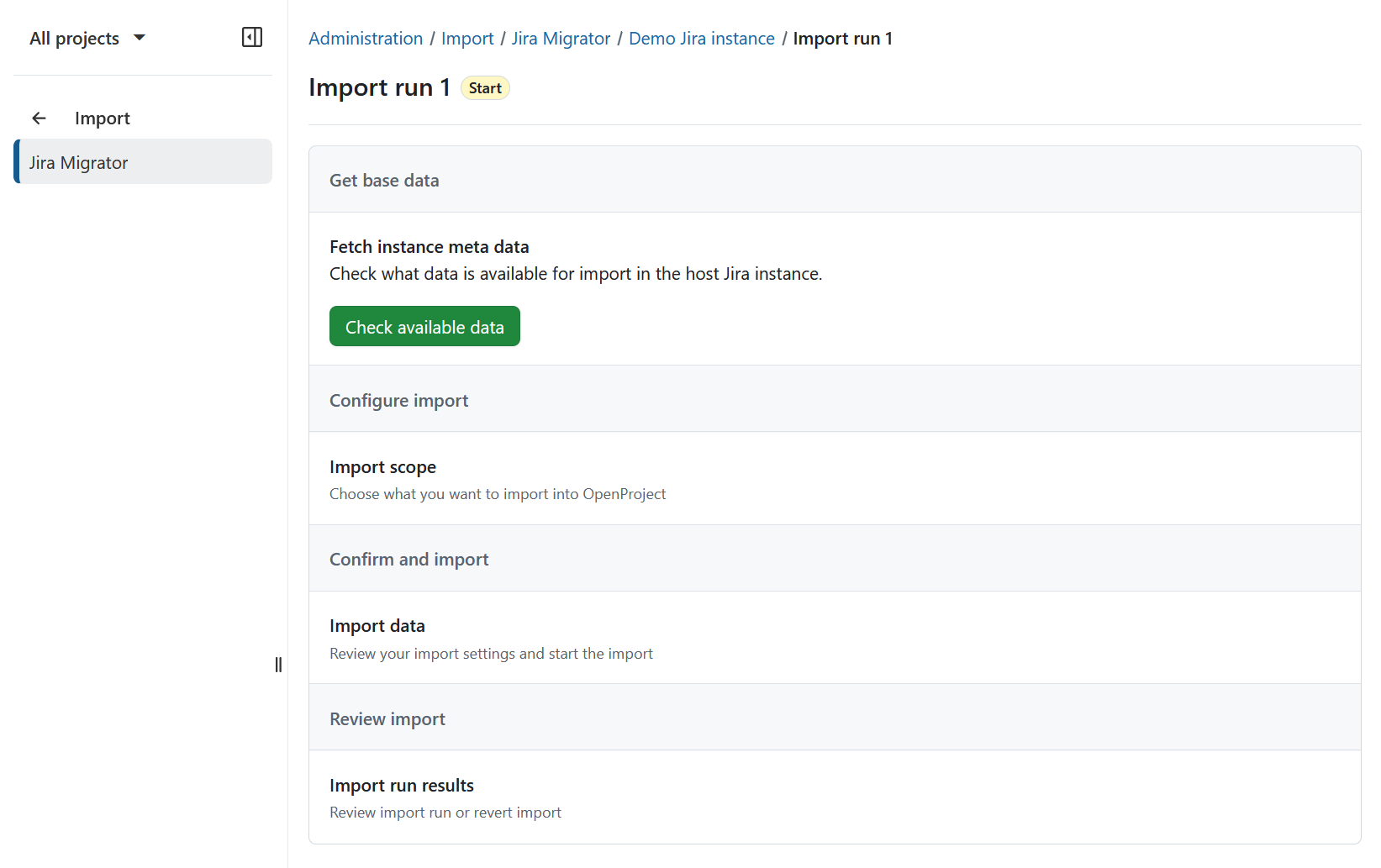Click the Get base data section header
The width and height of the screenshot is (1381, 868).
[x=835, y=180]
